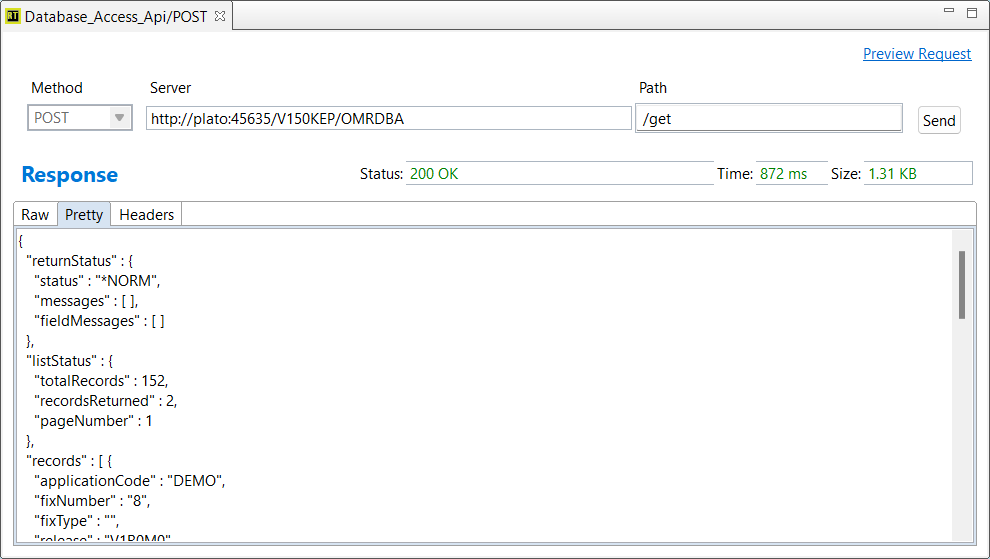Click the Status field showing 200 OK
The image size is (990, 559).
click(558, 174)
